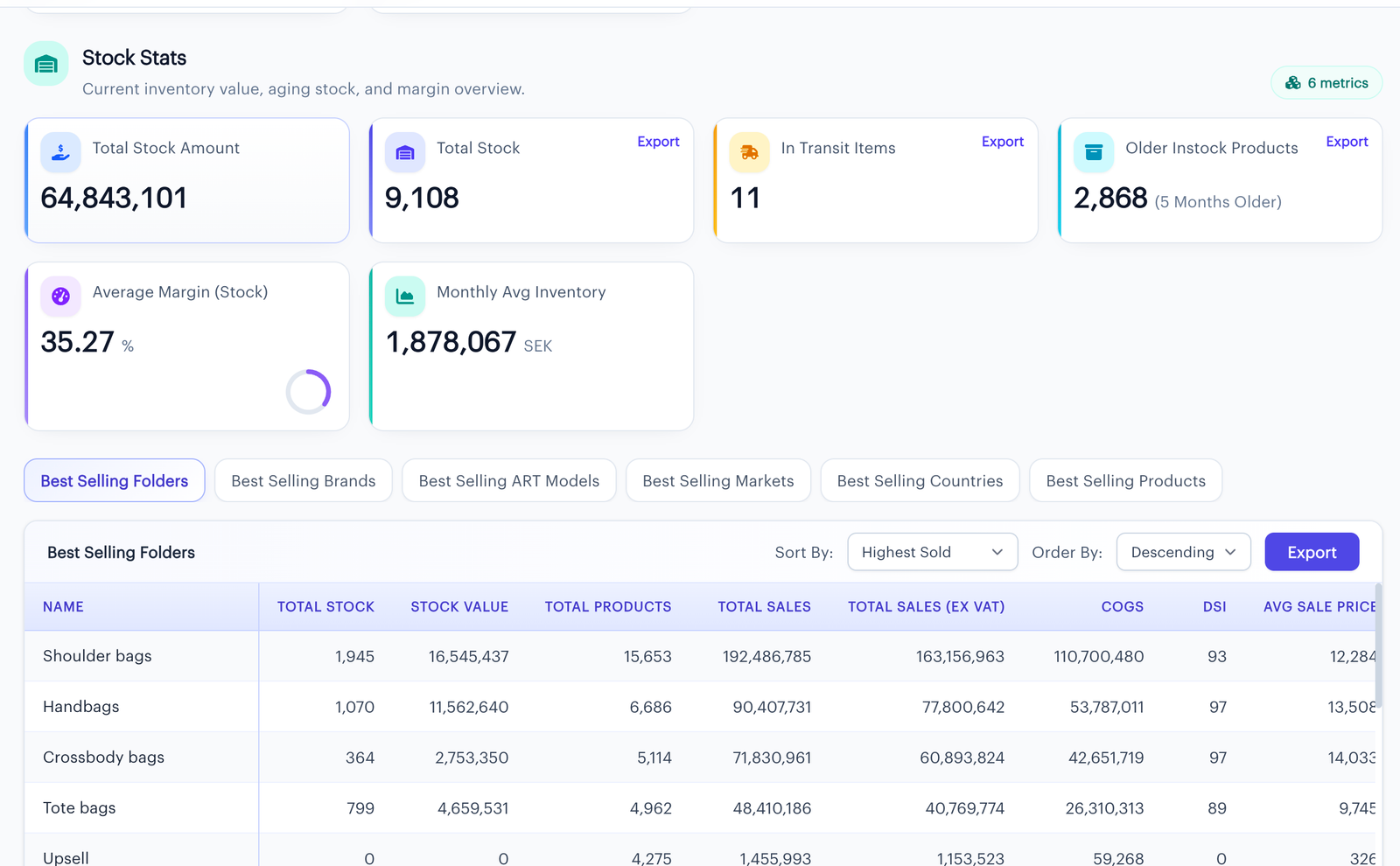Export Older Instock Products data

tap(1347, 142)
